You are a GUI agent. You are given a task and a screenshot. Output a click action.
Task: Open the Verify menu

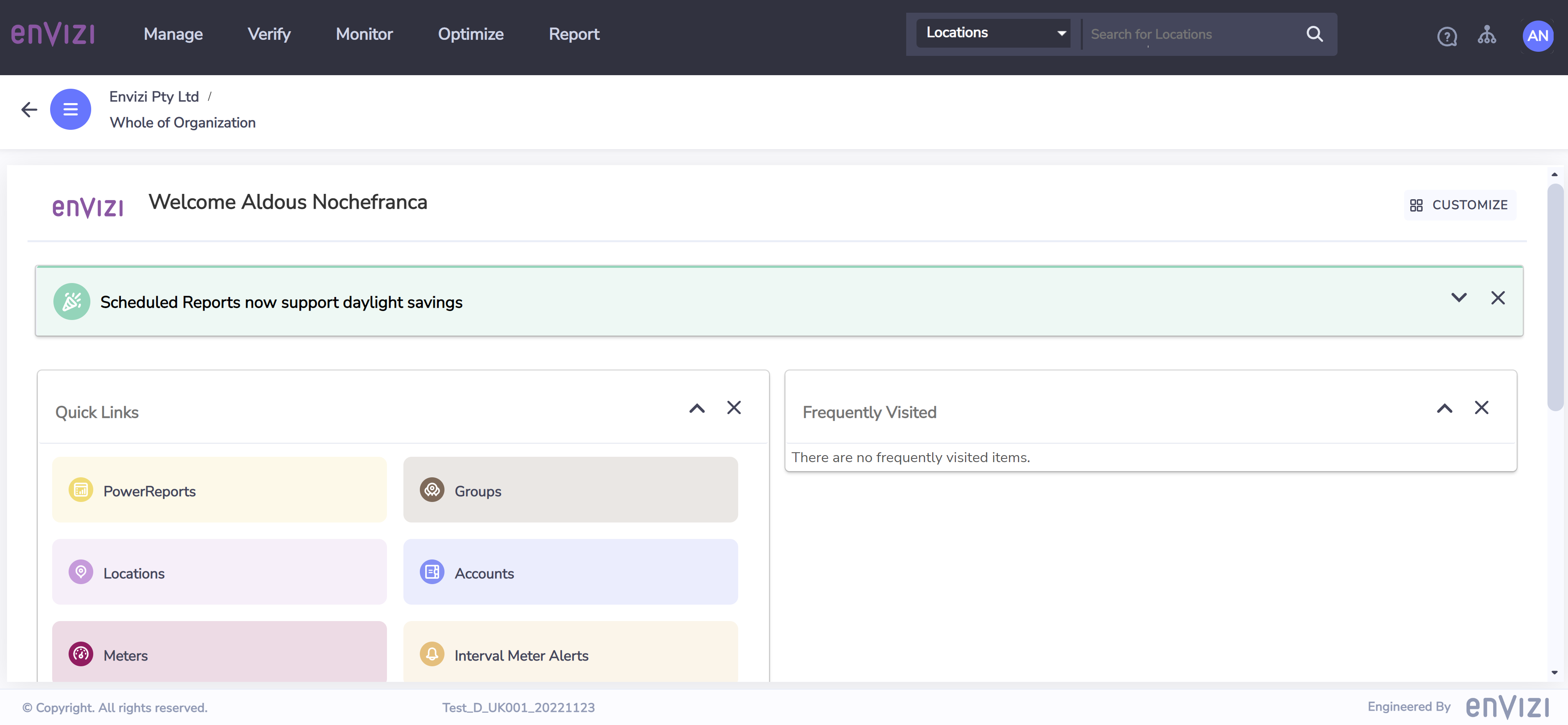click(x=269, y=34)
